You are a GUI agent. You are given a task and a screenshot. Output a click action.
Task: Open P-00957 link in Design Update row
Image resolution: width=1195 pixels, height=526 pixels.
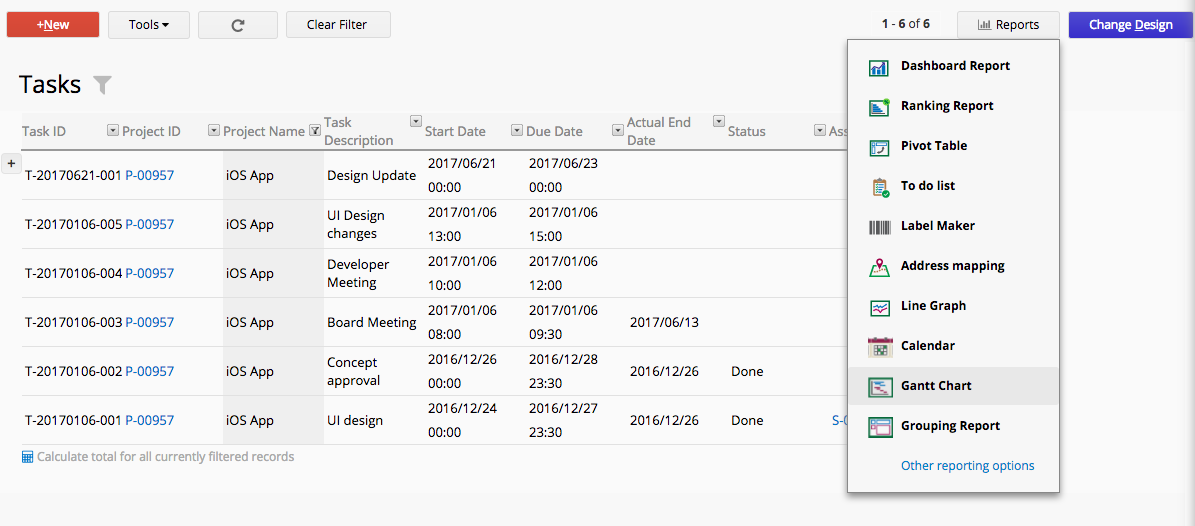coord(149,175)
